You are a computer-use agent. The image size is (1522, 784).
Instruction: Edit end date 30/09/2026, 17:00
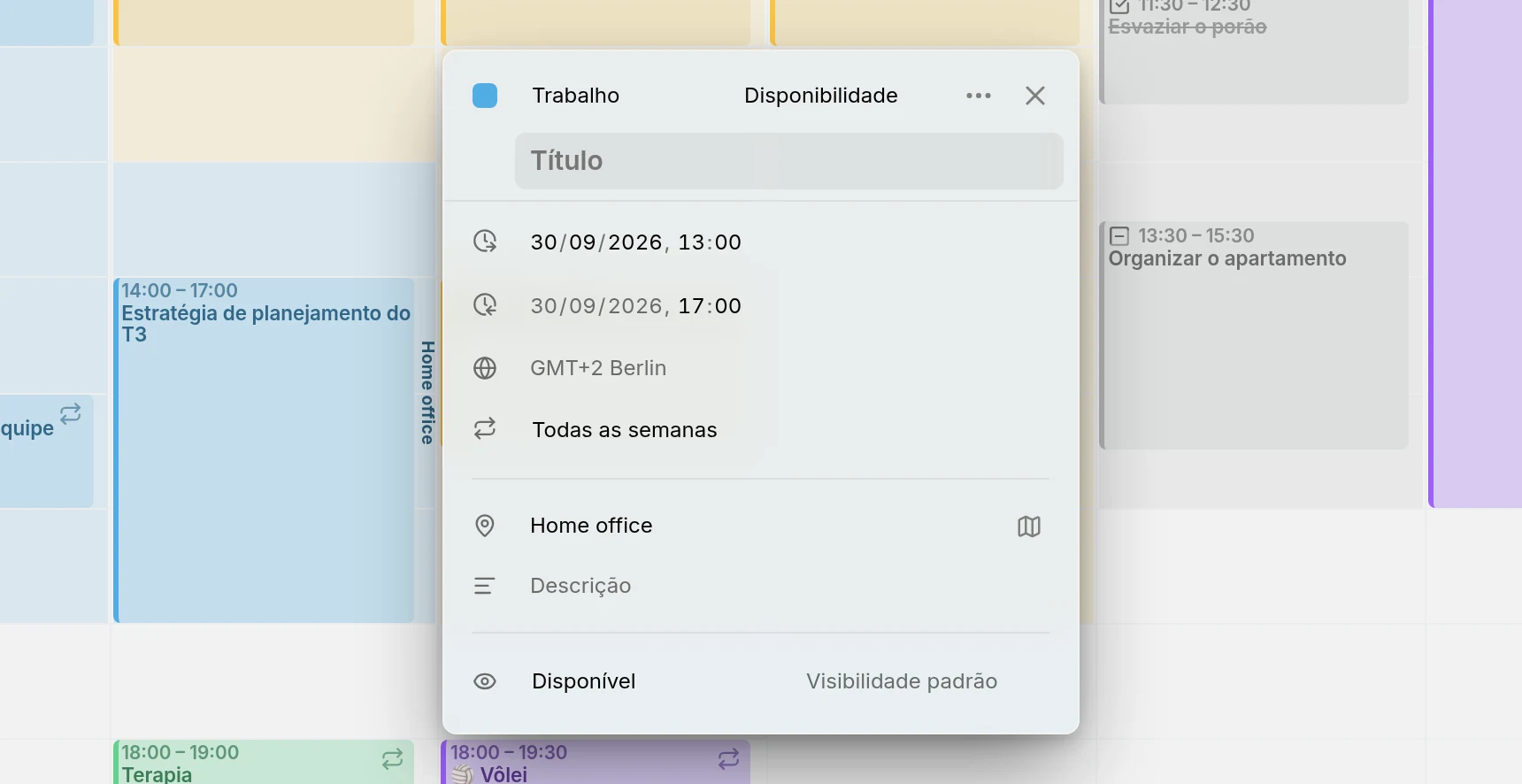635,306
